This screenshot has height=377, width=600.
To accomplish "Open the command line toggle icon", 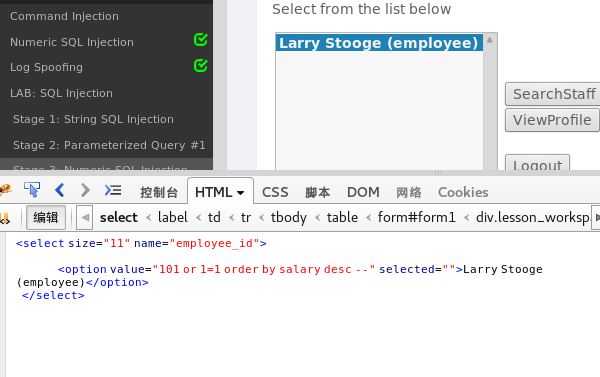I will tap(113, 190).
